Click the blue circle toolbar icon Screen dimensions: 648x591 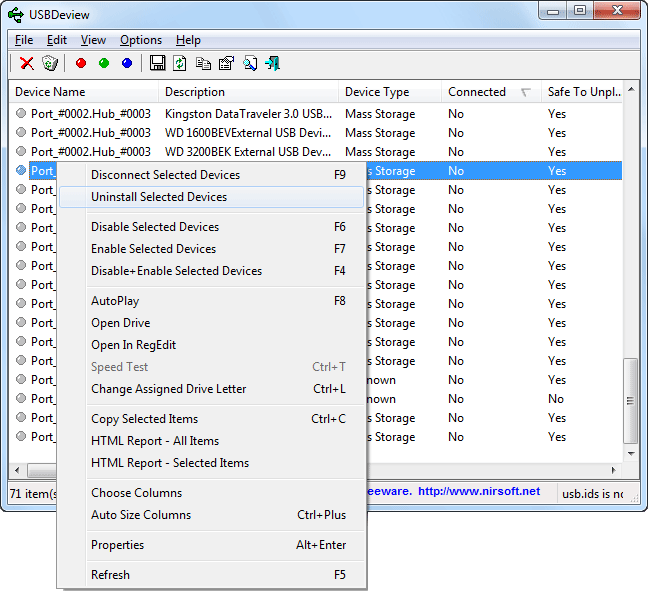pos(127,63)
